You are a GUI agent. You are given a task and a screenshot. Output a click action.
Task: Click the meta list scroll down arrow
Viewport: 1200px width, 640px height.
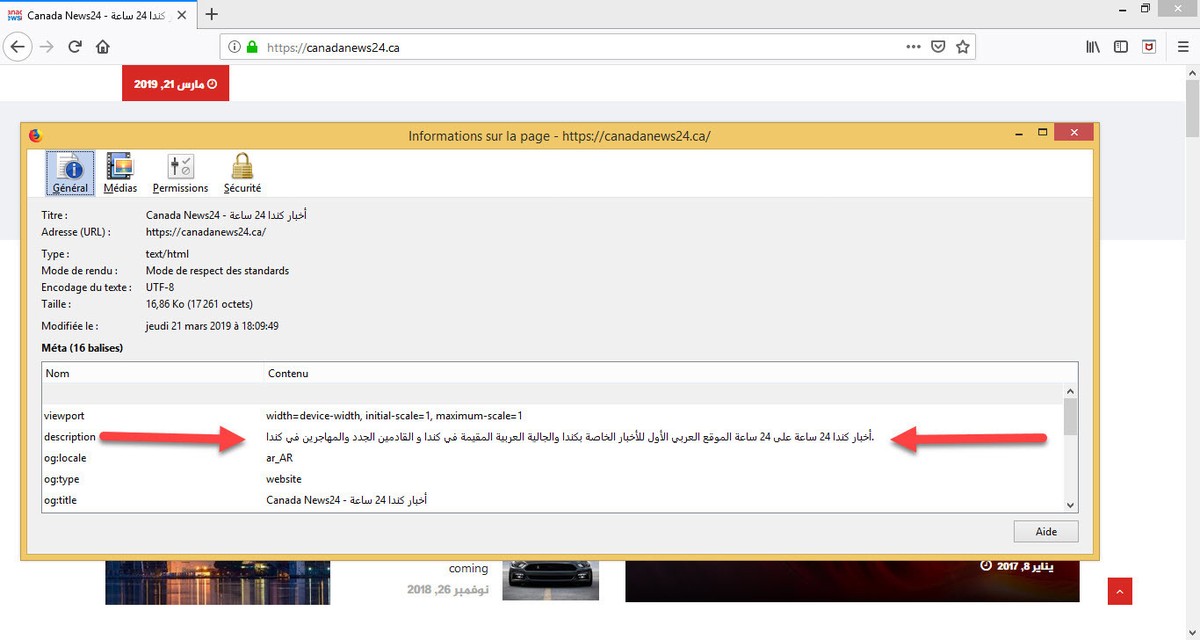pyautogui.click(x=1070, y=505)
